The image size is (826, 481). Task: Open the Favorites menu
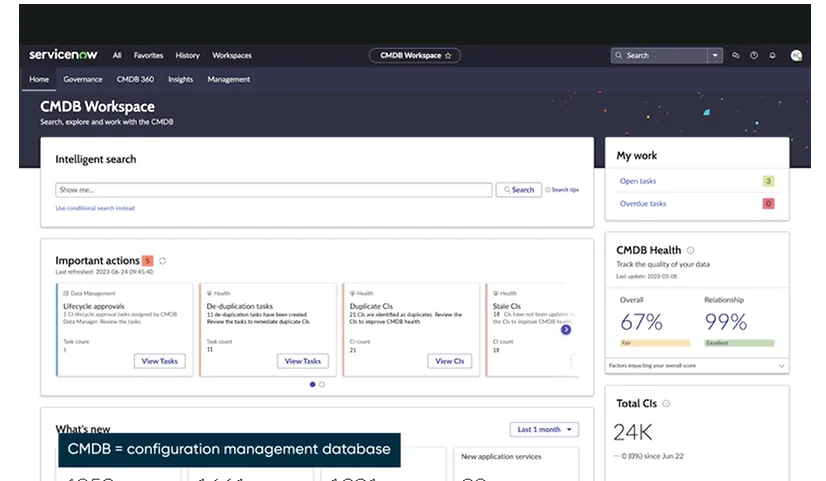[x=148, y=56]
